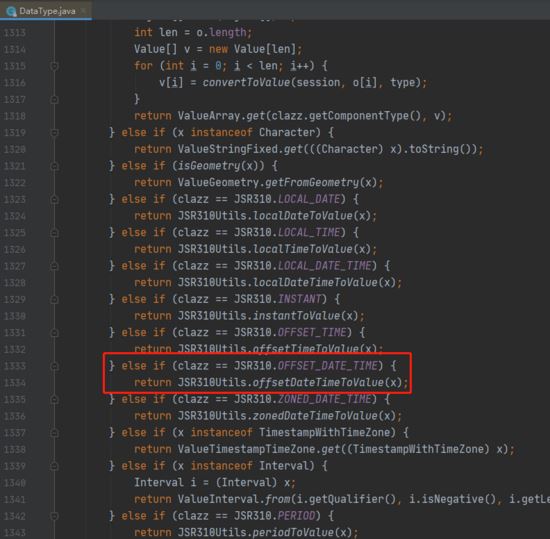This screenshot has height=539, width=550.
Task: Collapse the for loop fold marker at line 1315
Action: pyautogui.click(x=54, y=66)
